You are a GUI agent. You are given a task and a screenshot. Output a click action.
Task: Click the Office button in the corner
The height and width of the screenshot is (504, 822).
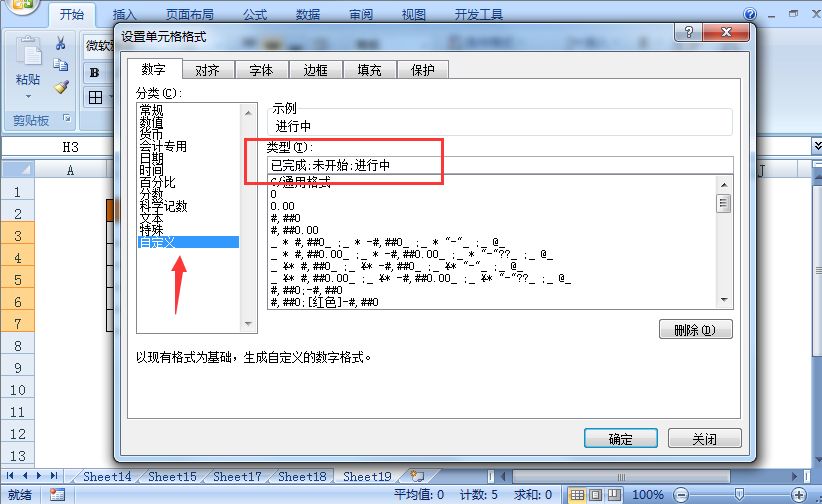[x=21, y=6]
